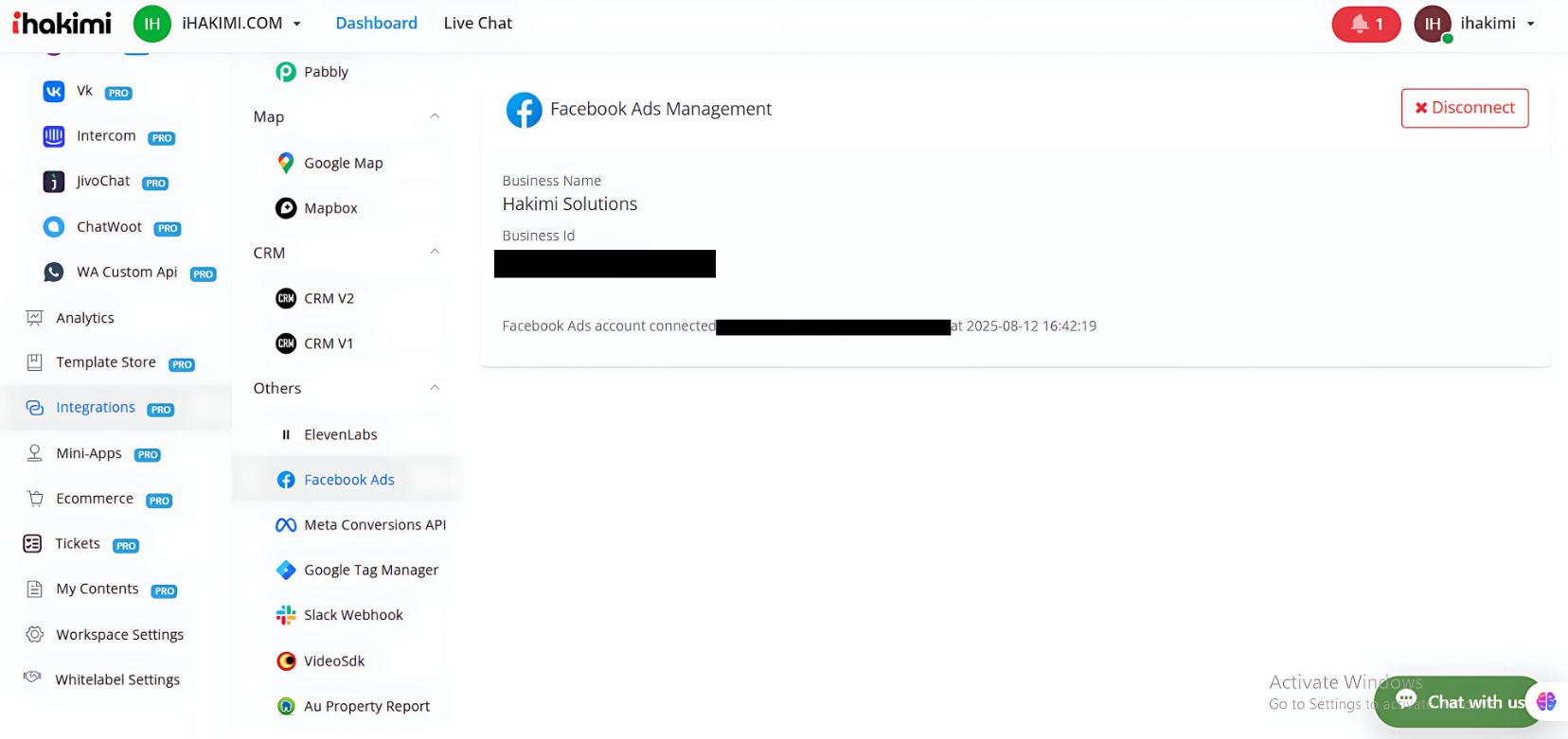Open the notification bell badge
This screenshot has width=1568, height=739.
click(x=1365, y=24)
